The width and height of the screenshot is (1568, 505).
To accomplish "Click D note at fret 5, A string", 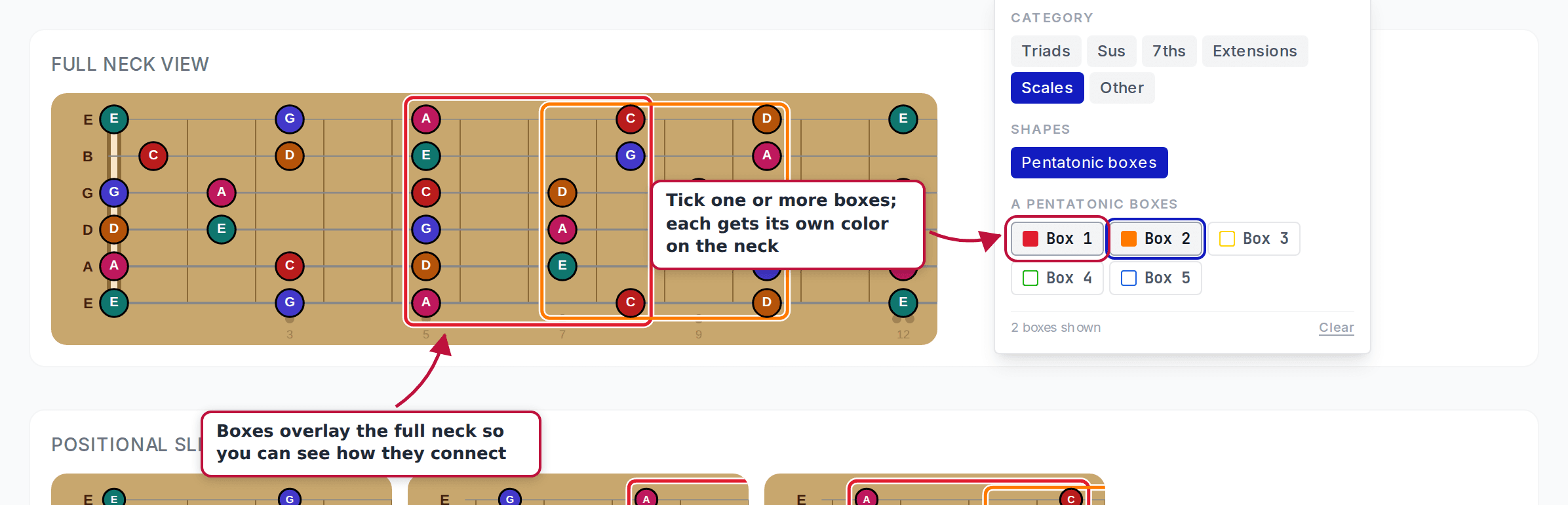I will point(426,266).
